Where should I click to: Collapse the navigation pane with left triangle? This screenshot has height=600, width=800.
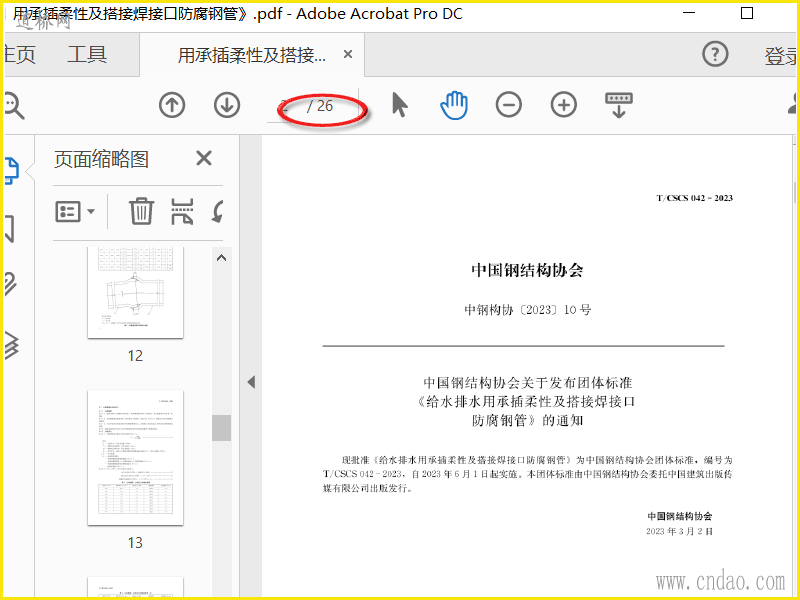(251, 382)
